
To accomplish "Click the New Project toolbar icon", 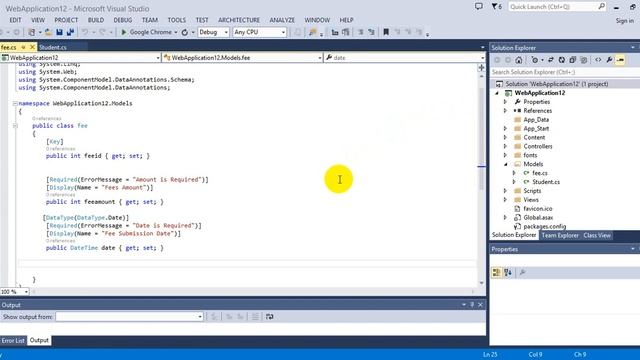I will [31, 32].
